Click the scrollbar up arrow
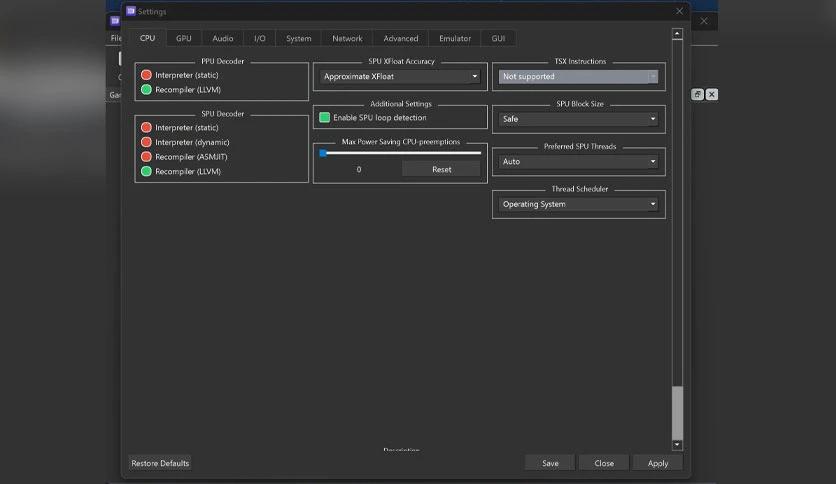The height and width of the screenshot is (484, 836). click(x=677, y=34)
